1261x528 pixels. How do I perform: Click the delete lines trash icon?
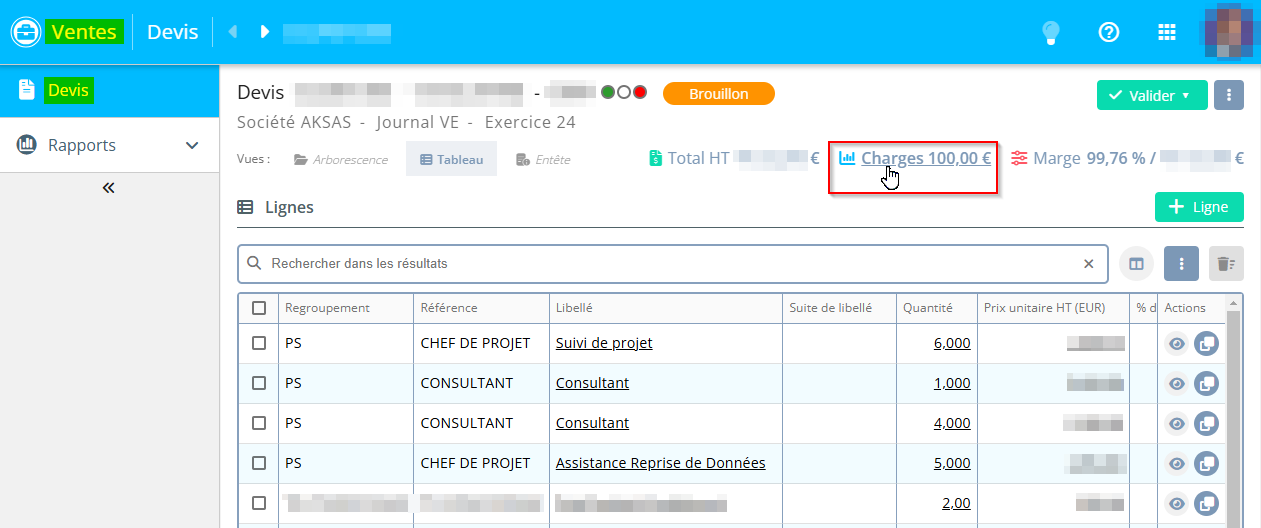tap(1224, 264)
